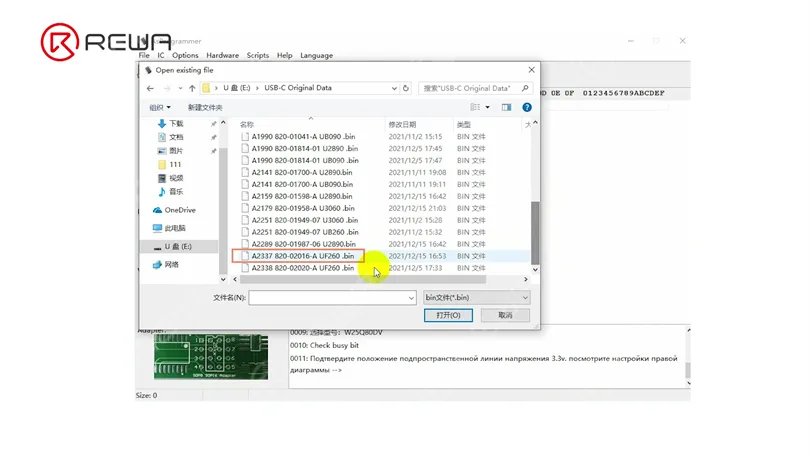The height and width of the screenshot is (455, 810).
Task: Click U 盘 (E:) in the address path
Action: 237,88
